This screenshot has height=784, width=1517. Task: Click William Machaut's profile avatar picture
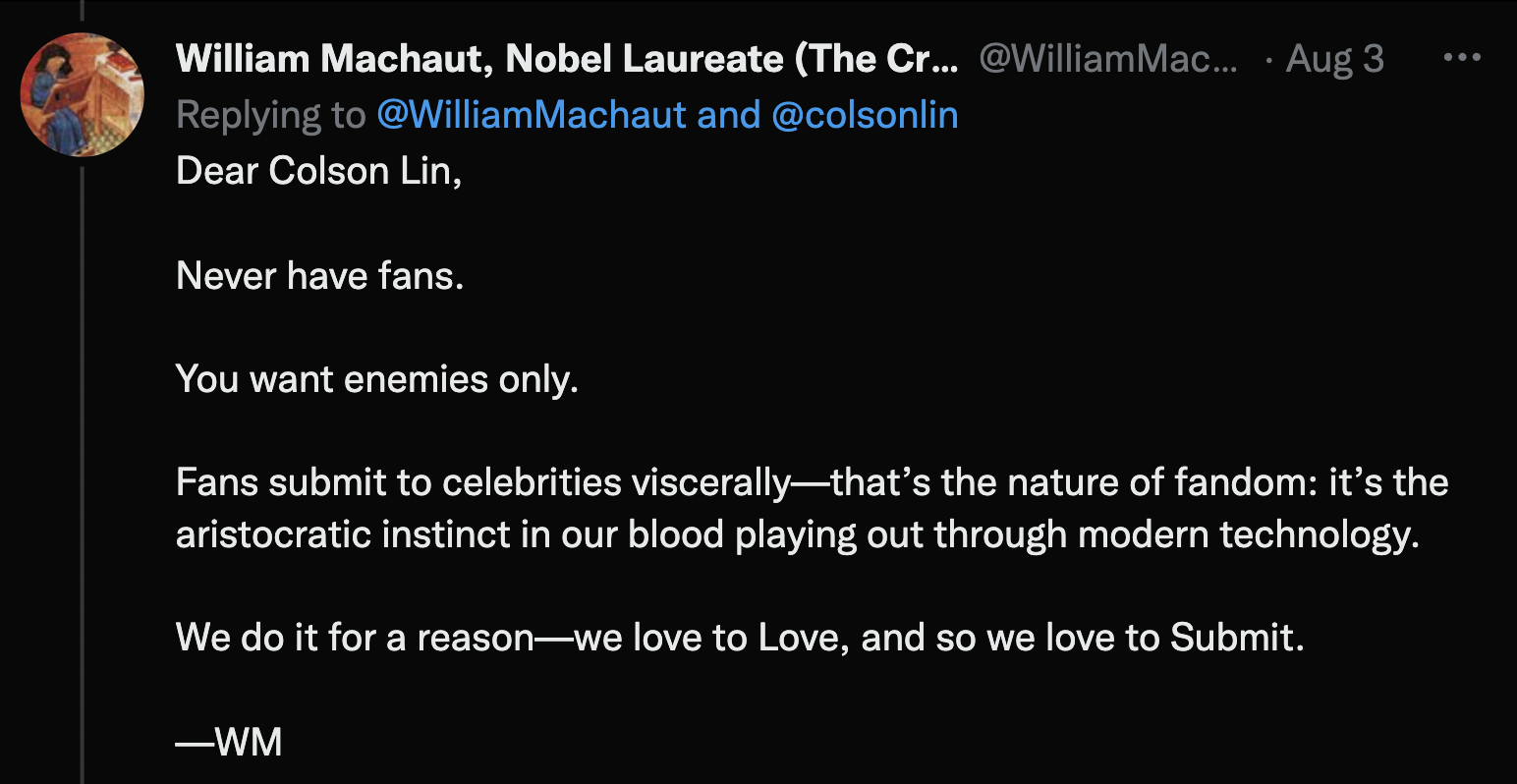[83, 94]
